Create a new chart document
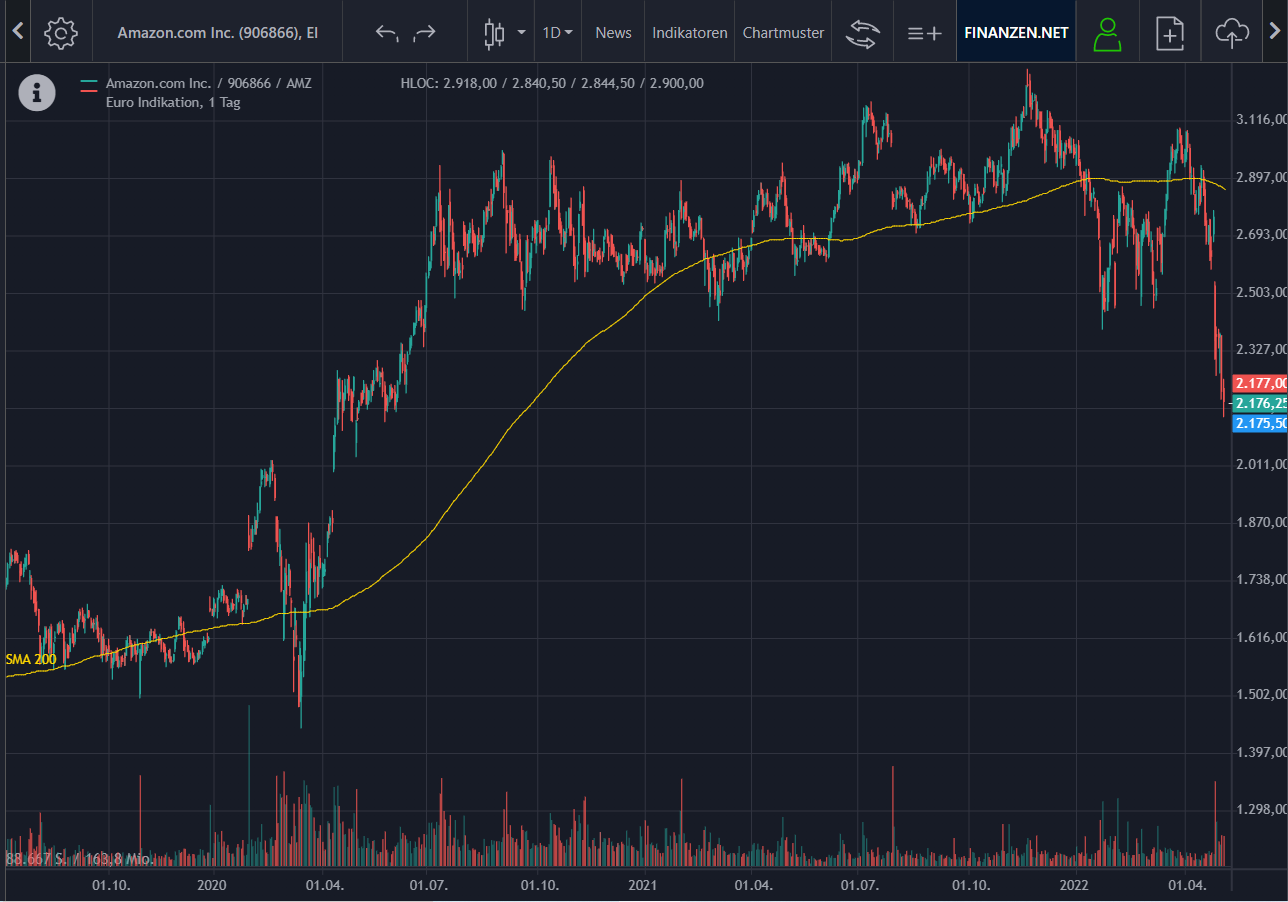The image size is (1288, 902). tap(1169, 33)
